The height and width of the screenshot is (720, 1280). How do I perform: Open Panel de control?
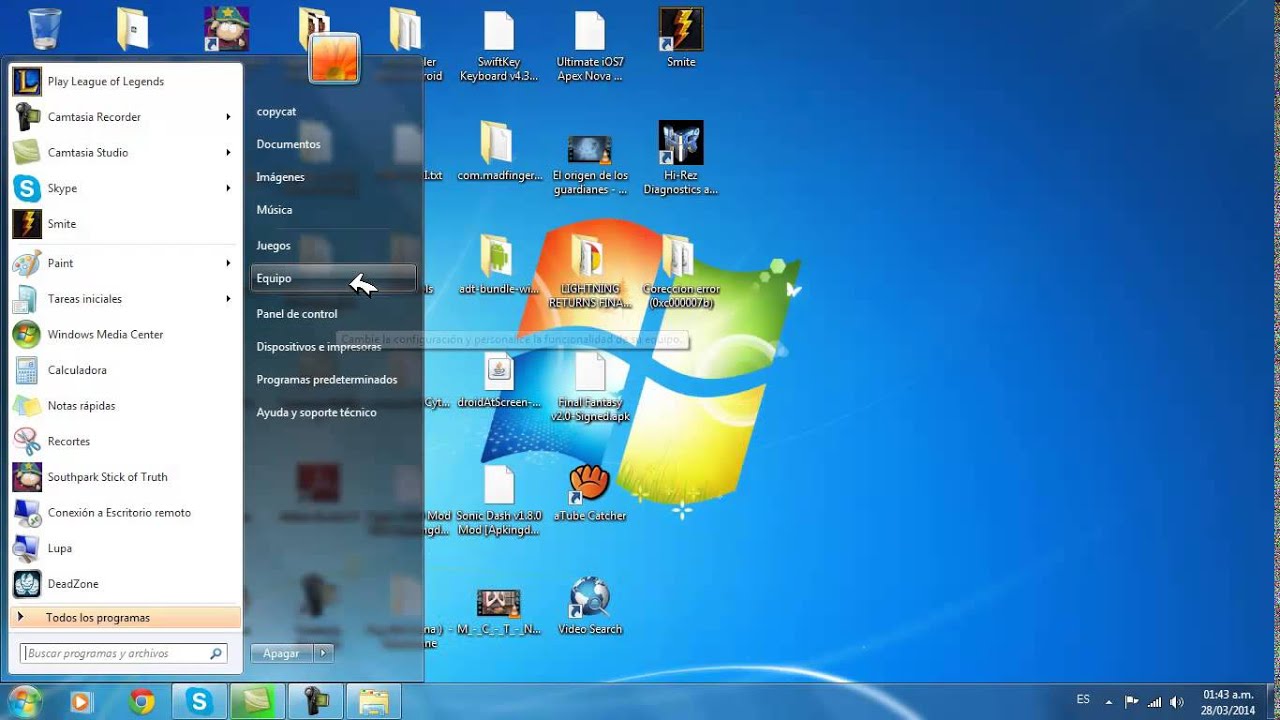[x=333, y=314]
